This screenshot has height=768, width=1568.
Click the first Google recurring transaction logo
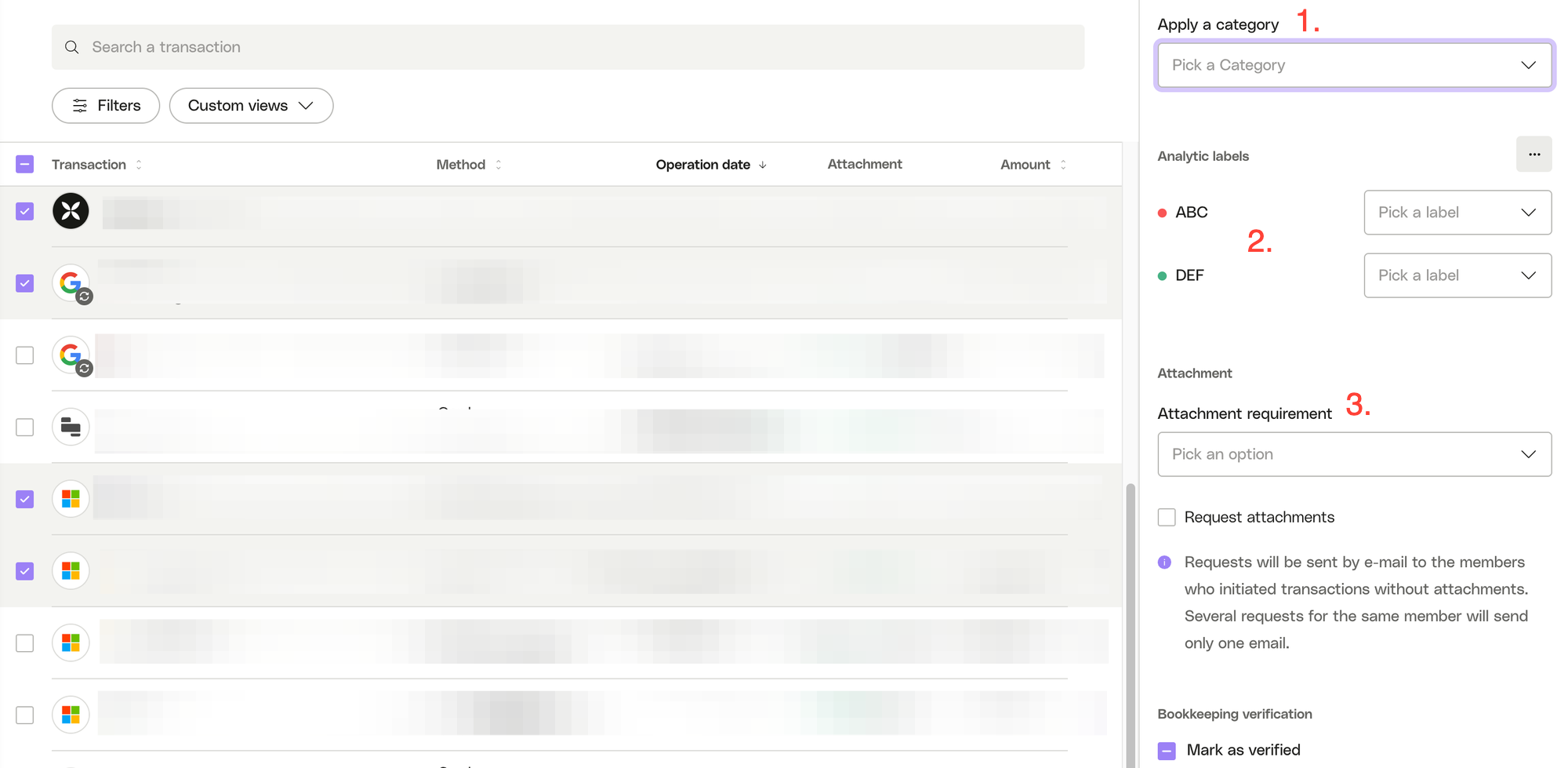point(71,283)
